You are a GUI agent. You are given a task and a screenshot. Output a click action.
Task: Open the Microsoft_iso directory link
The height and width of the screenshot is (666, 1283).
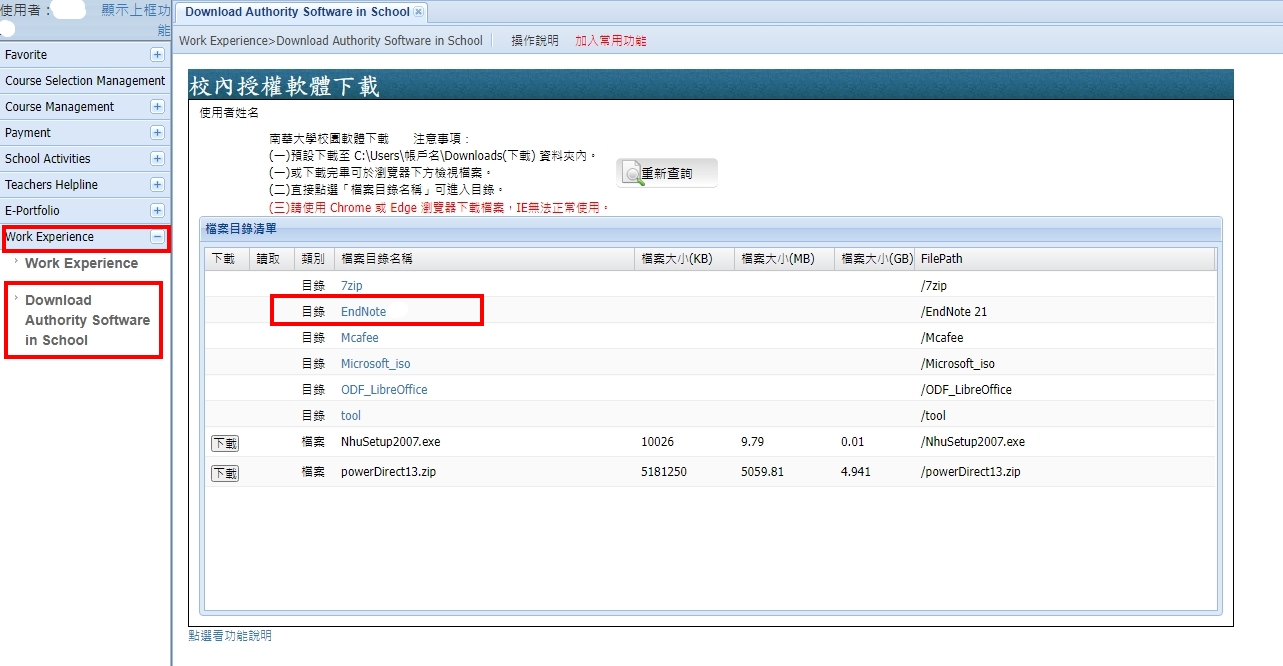(375, 364)
